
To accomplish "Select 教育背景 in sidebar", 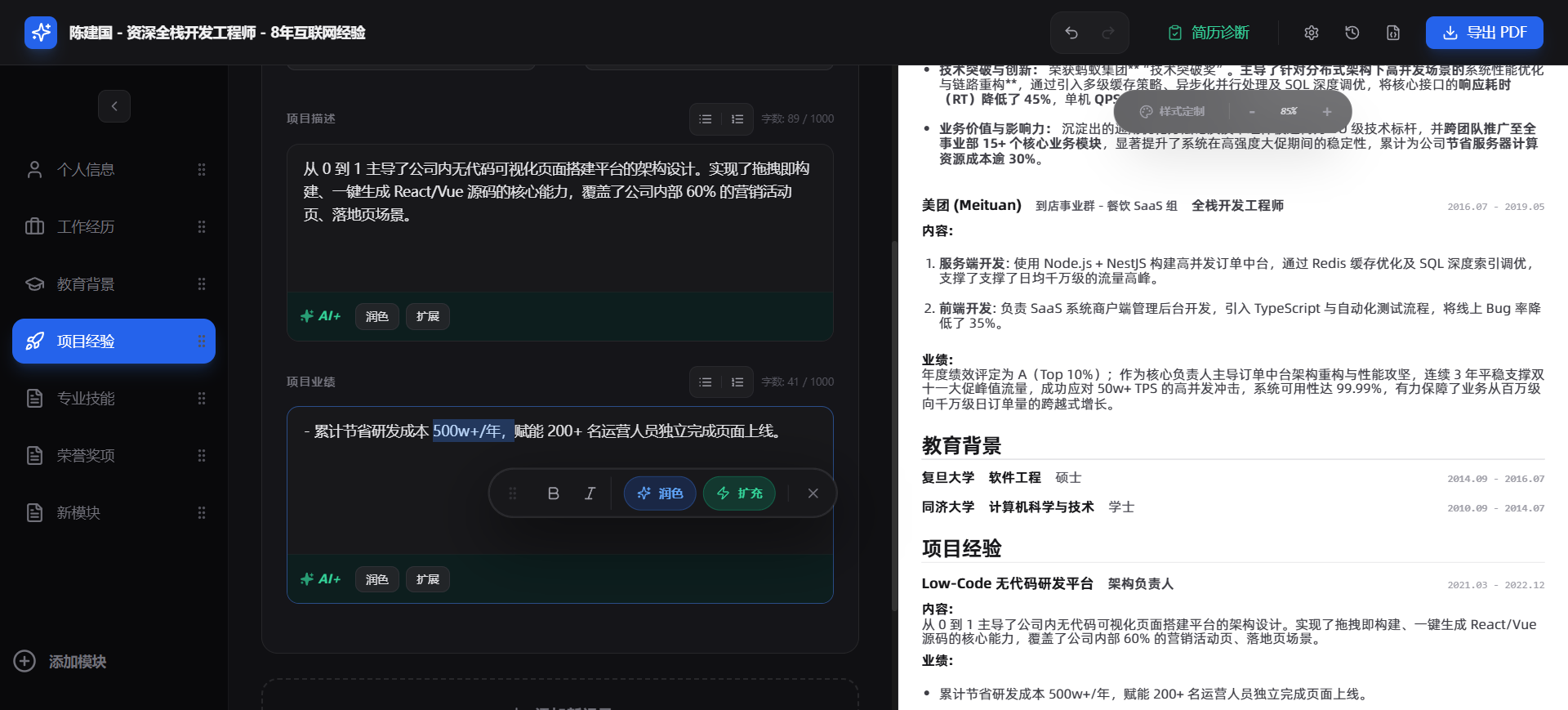I will coord(114,284).
